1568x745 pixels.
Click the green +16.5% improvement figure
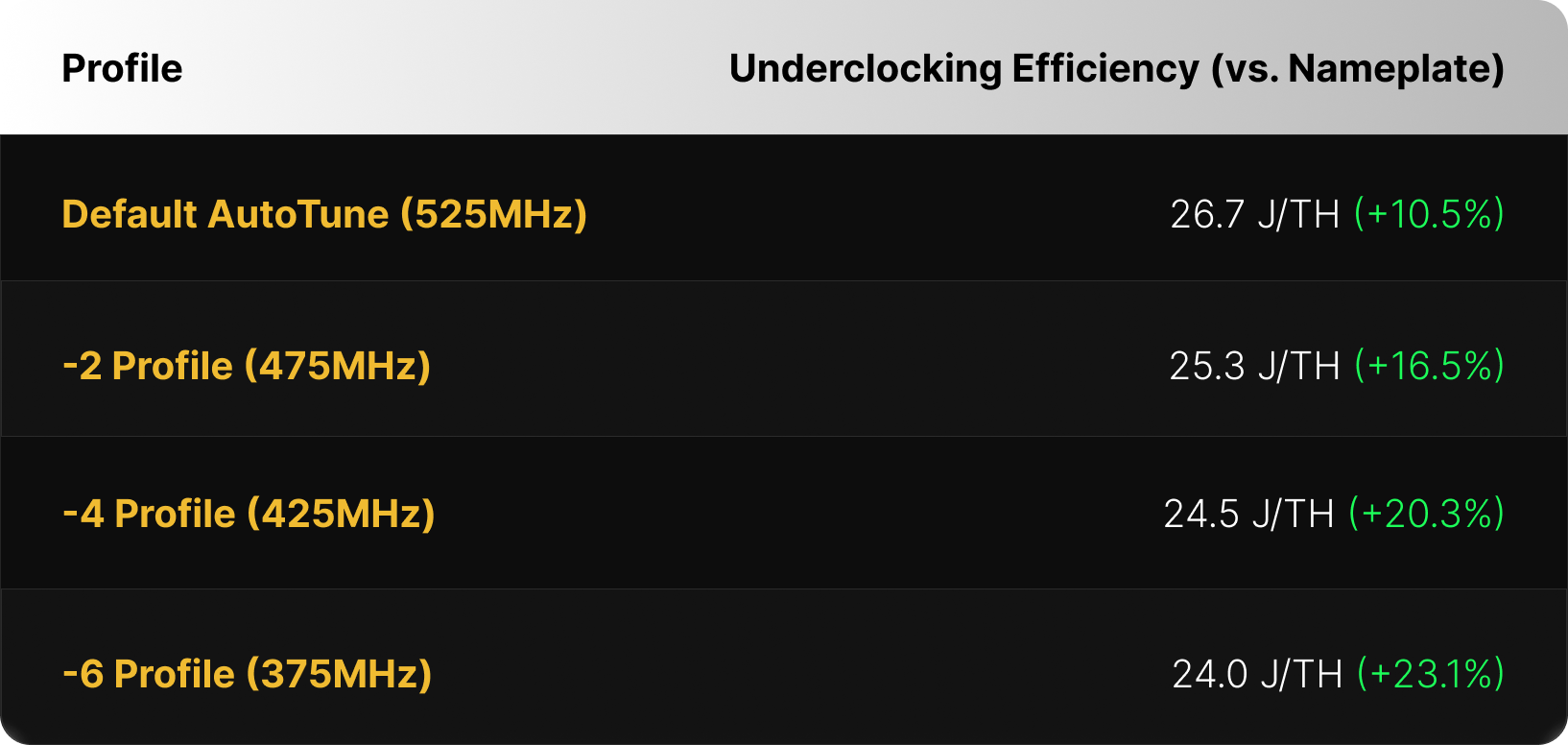pos(1429,366)
